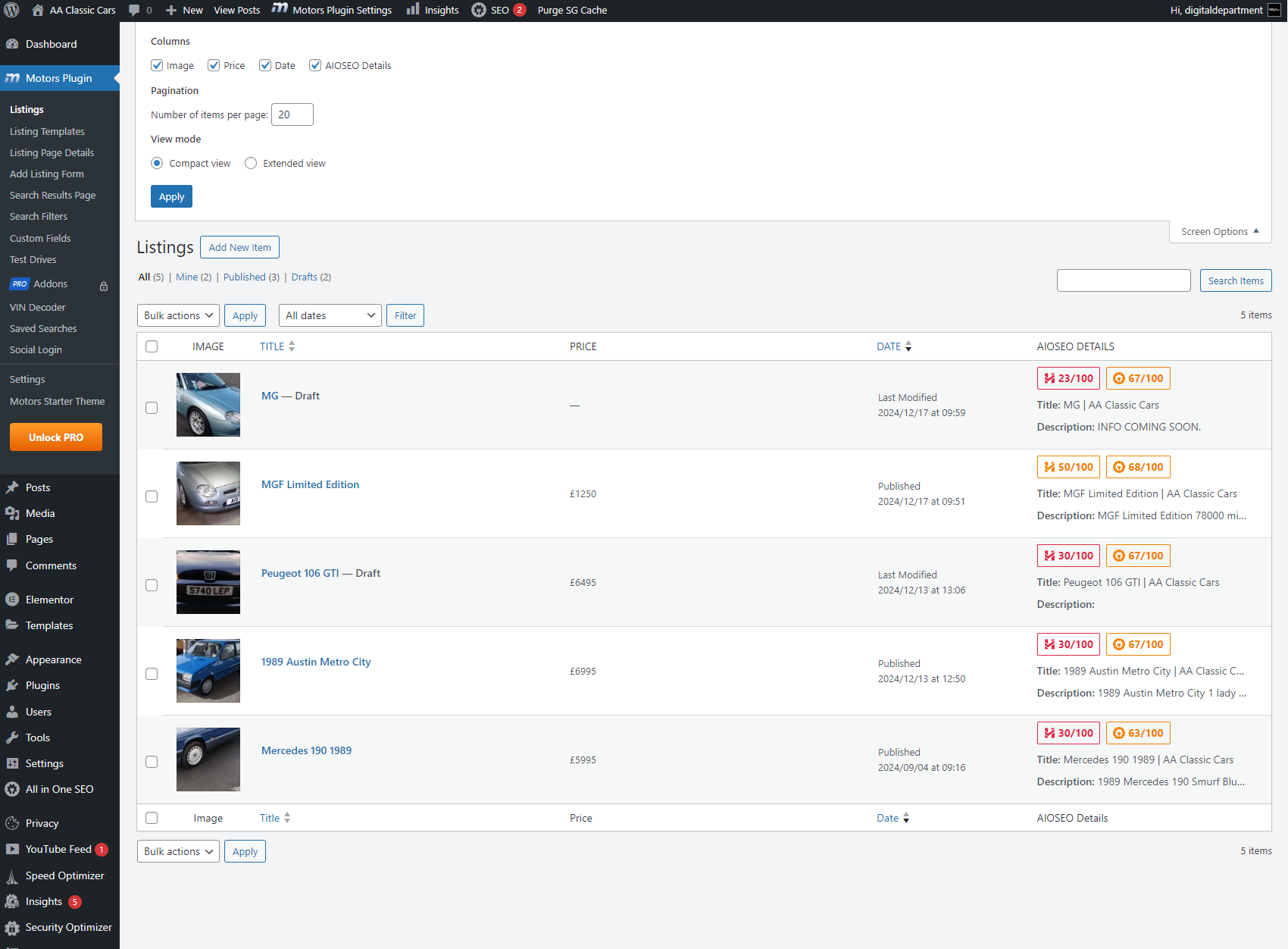Uncheck the AIOSEO Details column checkbox
This screenshot has width=1288, height=949.
[315, 65]
